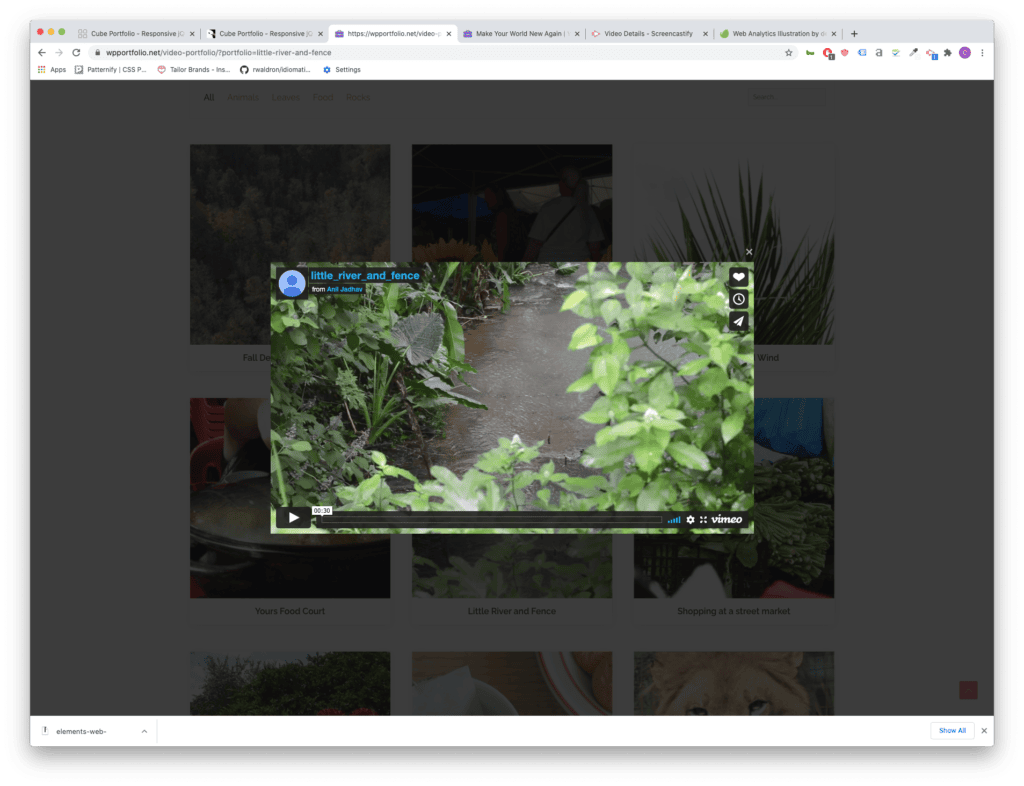Viewport: 1024px width, 786px height.
Task: Open the green extension beside the bookmark star
Action: [810, 53]
